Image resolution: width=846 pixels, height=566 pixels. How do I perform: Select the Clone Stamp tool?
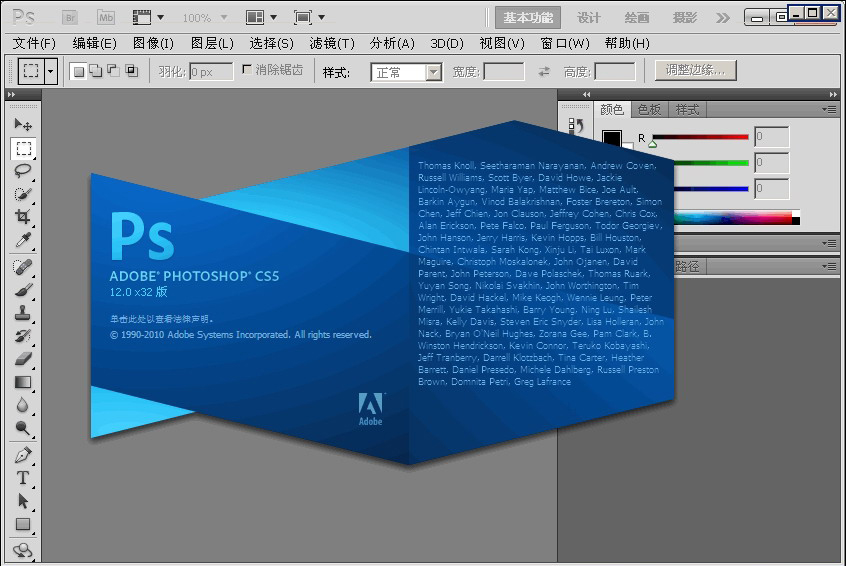(23, 312)
